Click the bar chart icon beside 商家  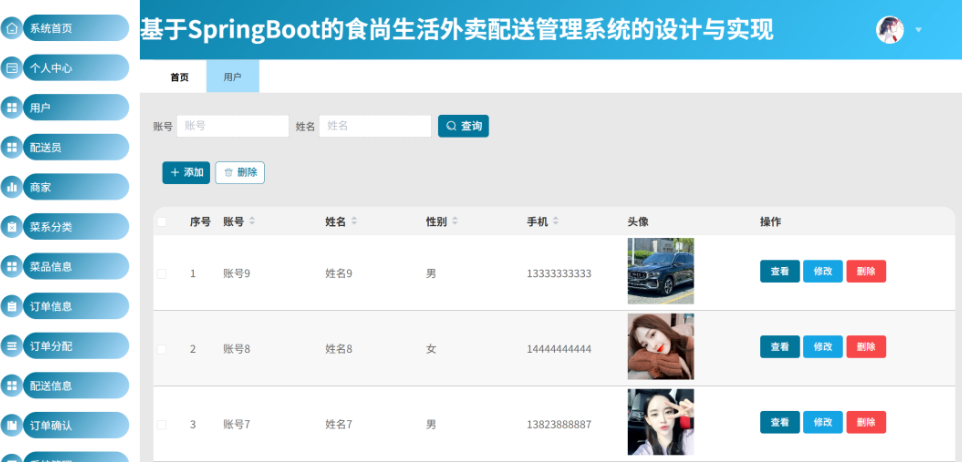pos(11,187)
